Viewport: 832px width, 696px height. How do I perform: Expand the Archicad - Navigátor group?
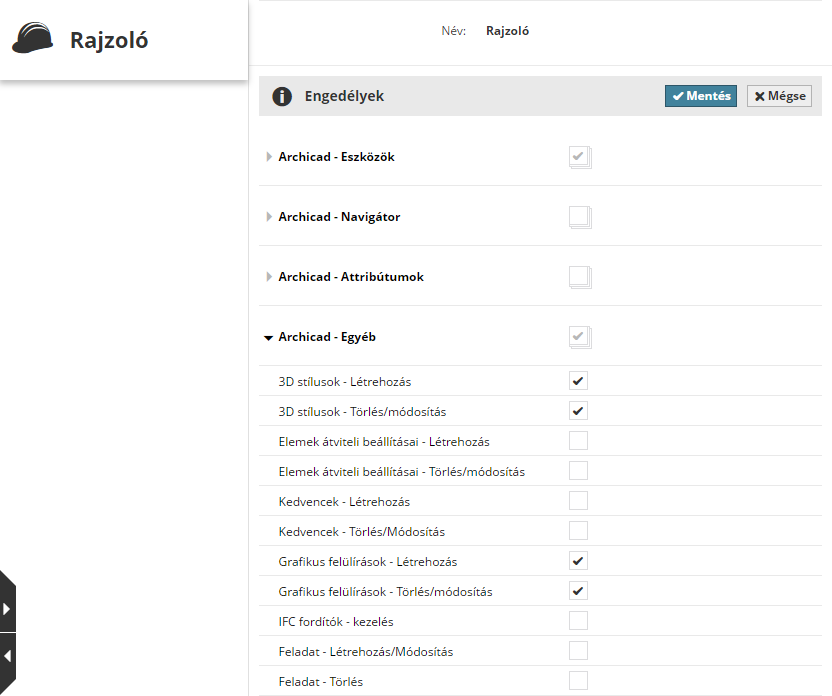(x=269, y=217)
